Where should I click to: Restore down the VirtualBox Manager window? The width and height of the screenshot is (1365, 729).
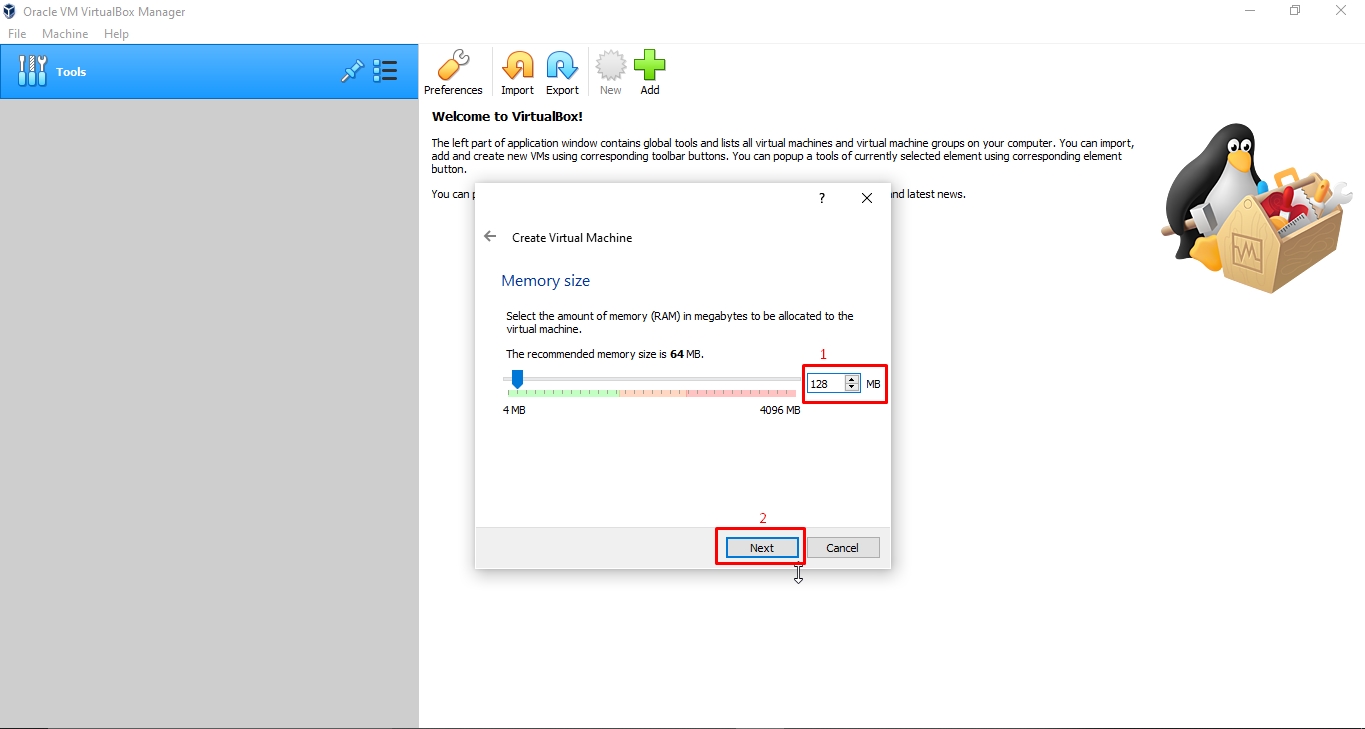(1295, 11)
